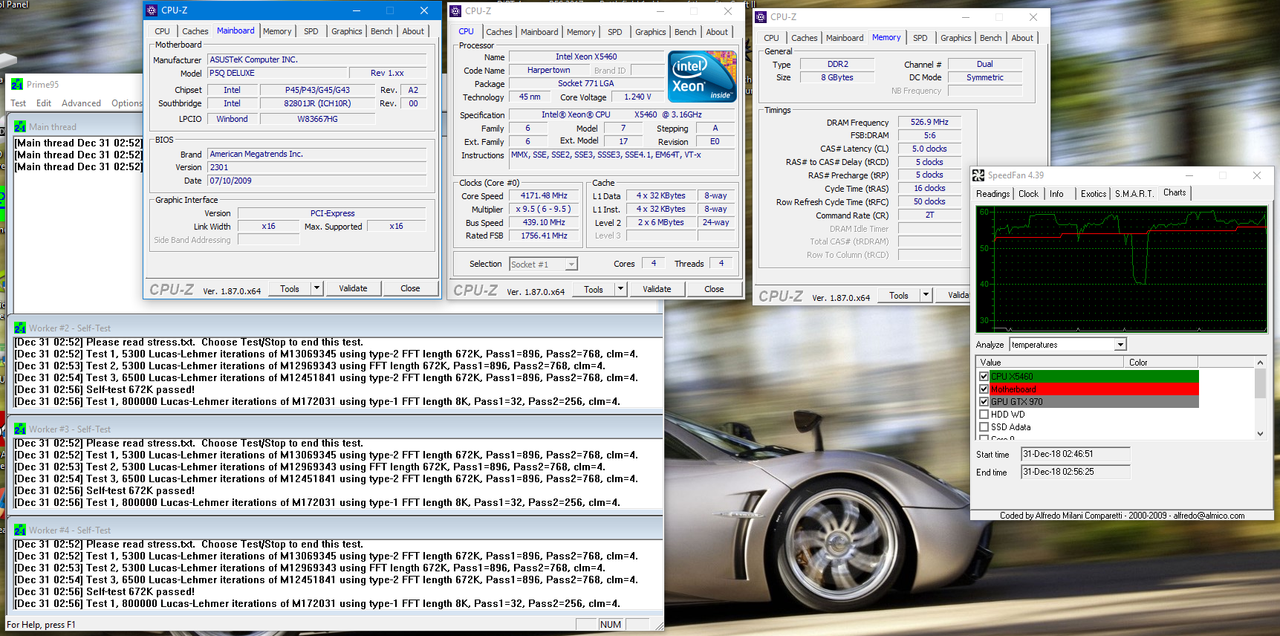
Task: Open Tools dropdown arrow in Mainboard CPU-Z window
Action: coord(316,288)
